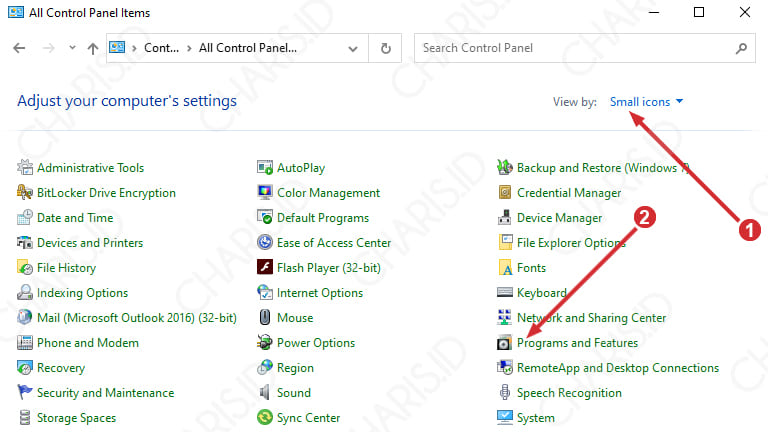Screen dimensions: 768x432
Task: Open Administrative Tools icon
Action: 25,168
